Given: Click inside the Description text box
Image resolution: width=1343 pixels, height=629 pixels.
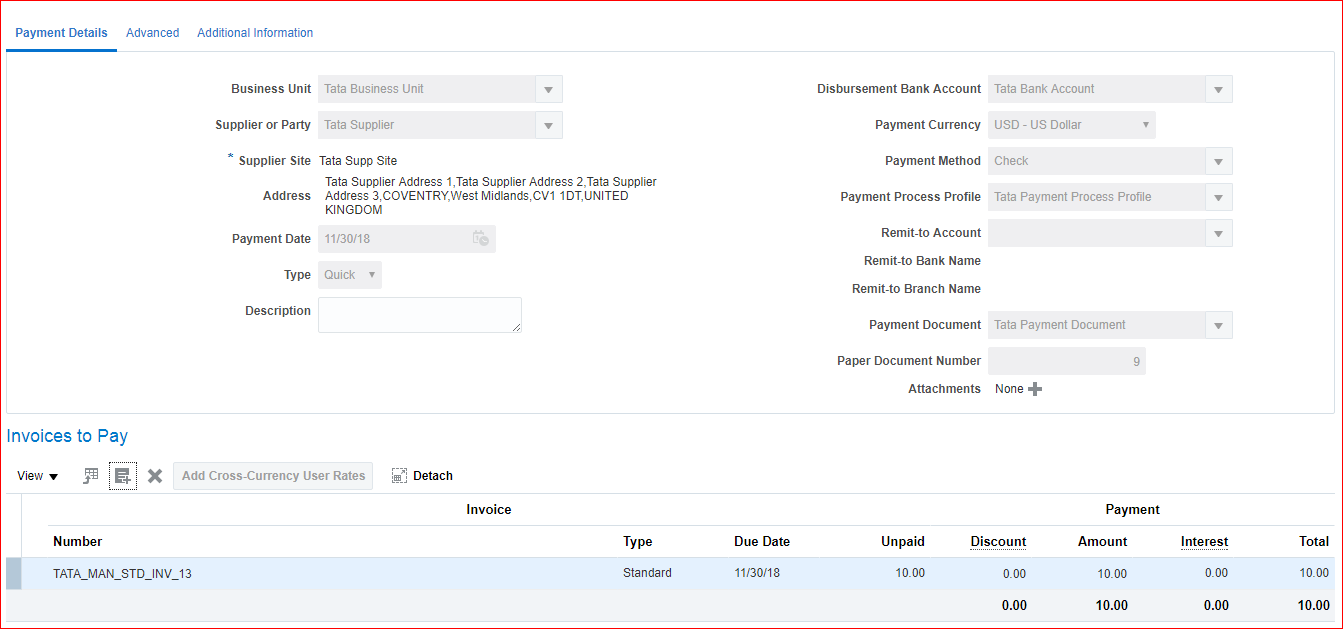Looking at the screenshot, I should coord(419,315).
